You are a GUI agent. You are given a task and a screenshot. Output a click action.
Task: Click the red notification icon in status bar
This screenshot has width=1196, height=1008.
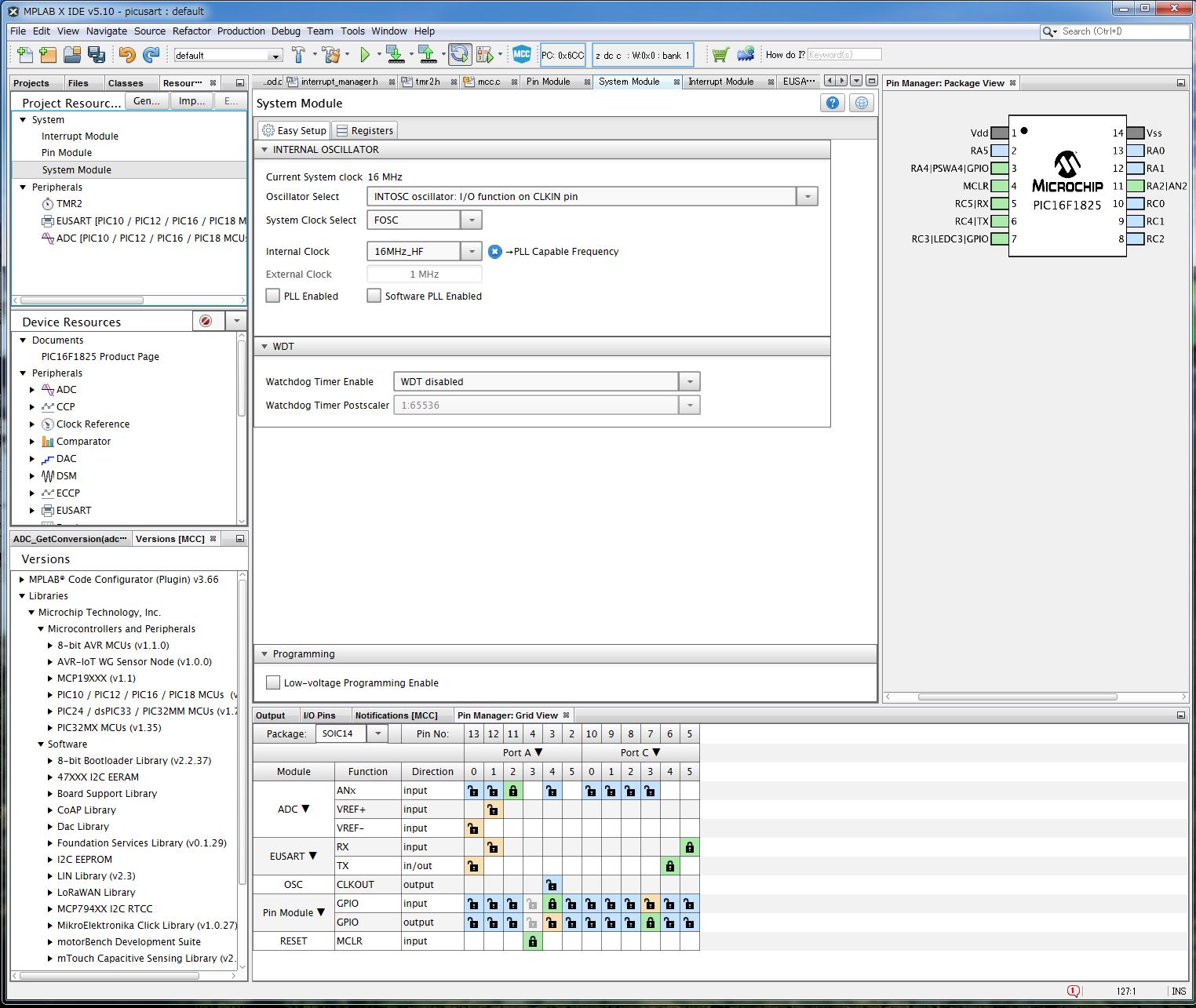[1074, 991]
